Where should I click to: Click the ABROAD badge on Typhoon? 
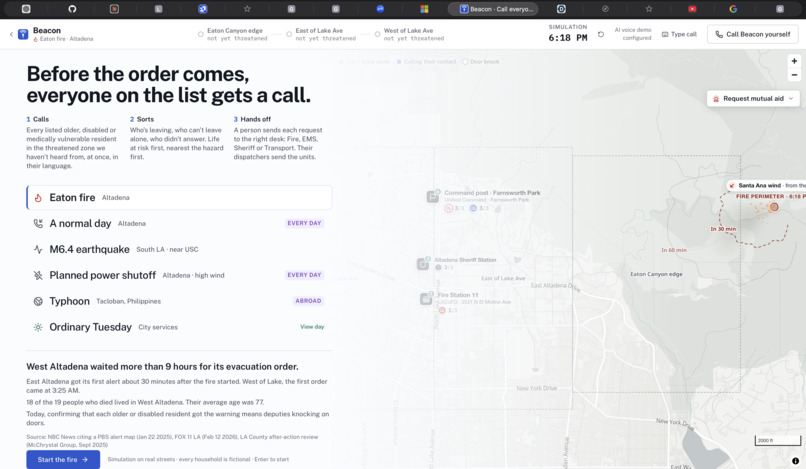click(x=308, y=301)
